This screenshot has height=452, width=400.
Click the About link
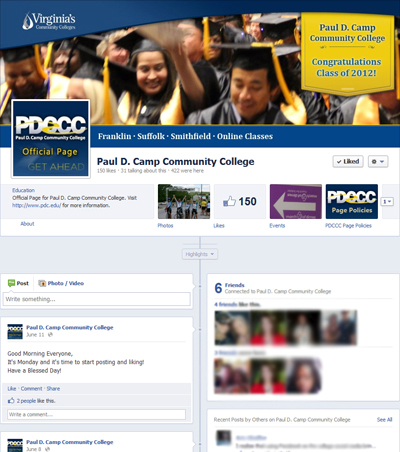click(x=27, y=224)
